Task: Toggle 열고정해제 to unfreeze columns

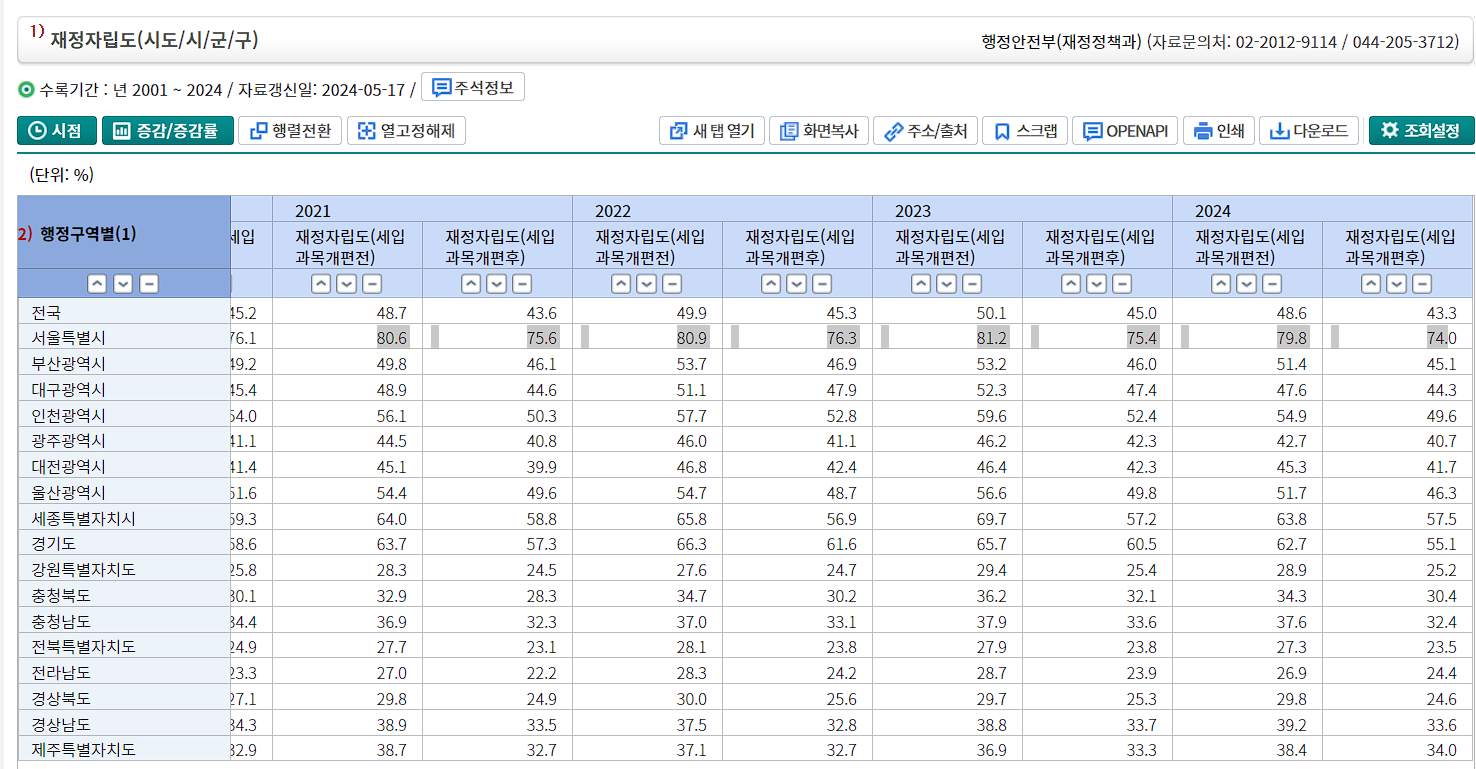Action: coord(406,131)
